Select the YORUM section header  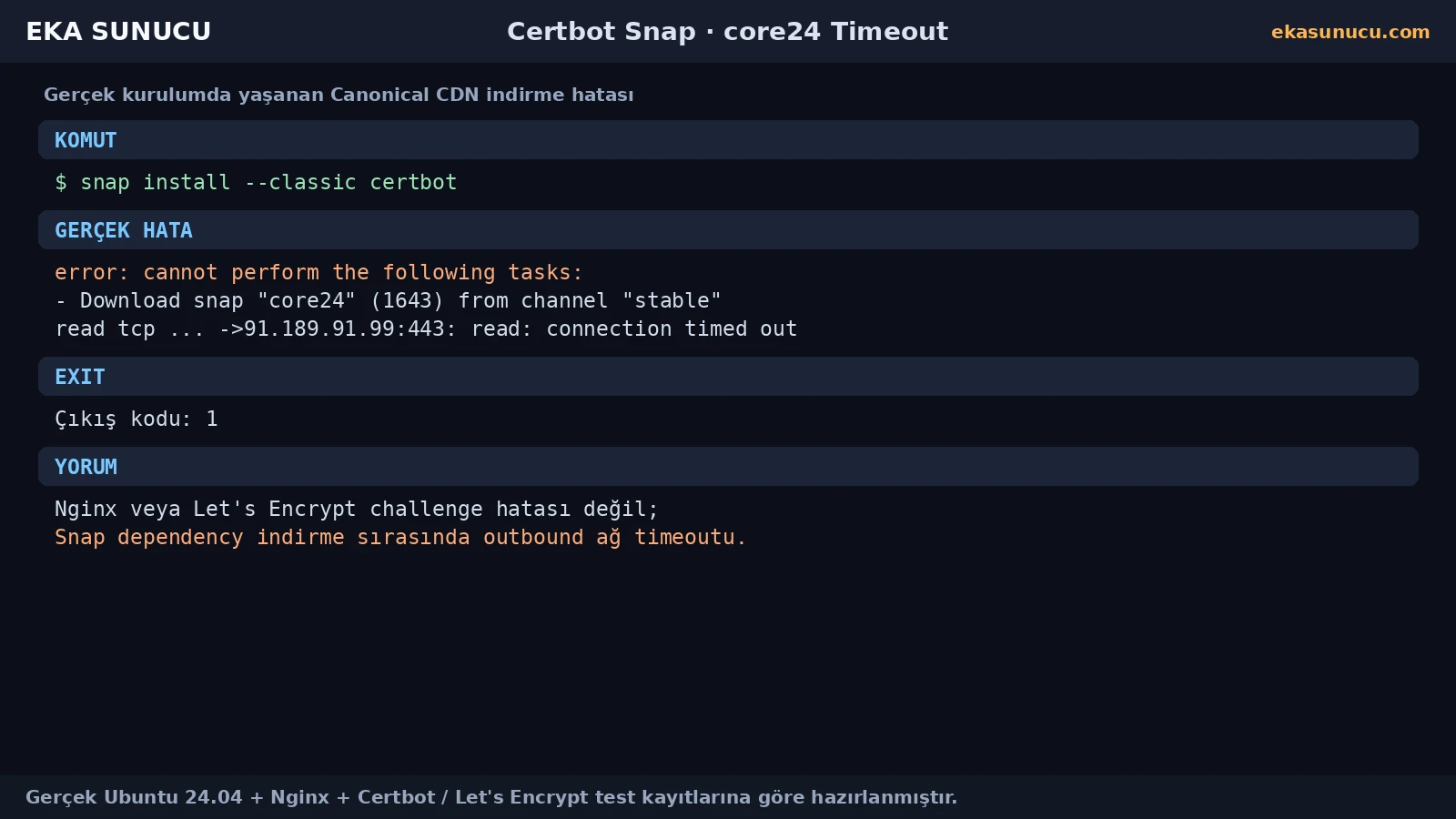(x=728, y=467)
